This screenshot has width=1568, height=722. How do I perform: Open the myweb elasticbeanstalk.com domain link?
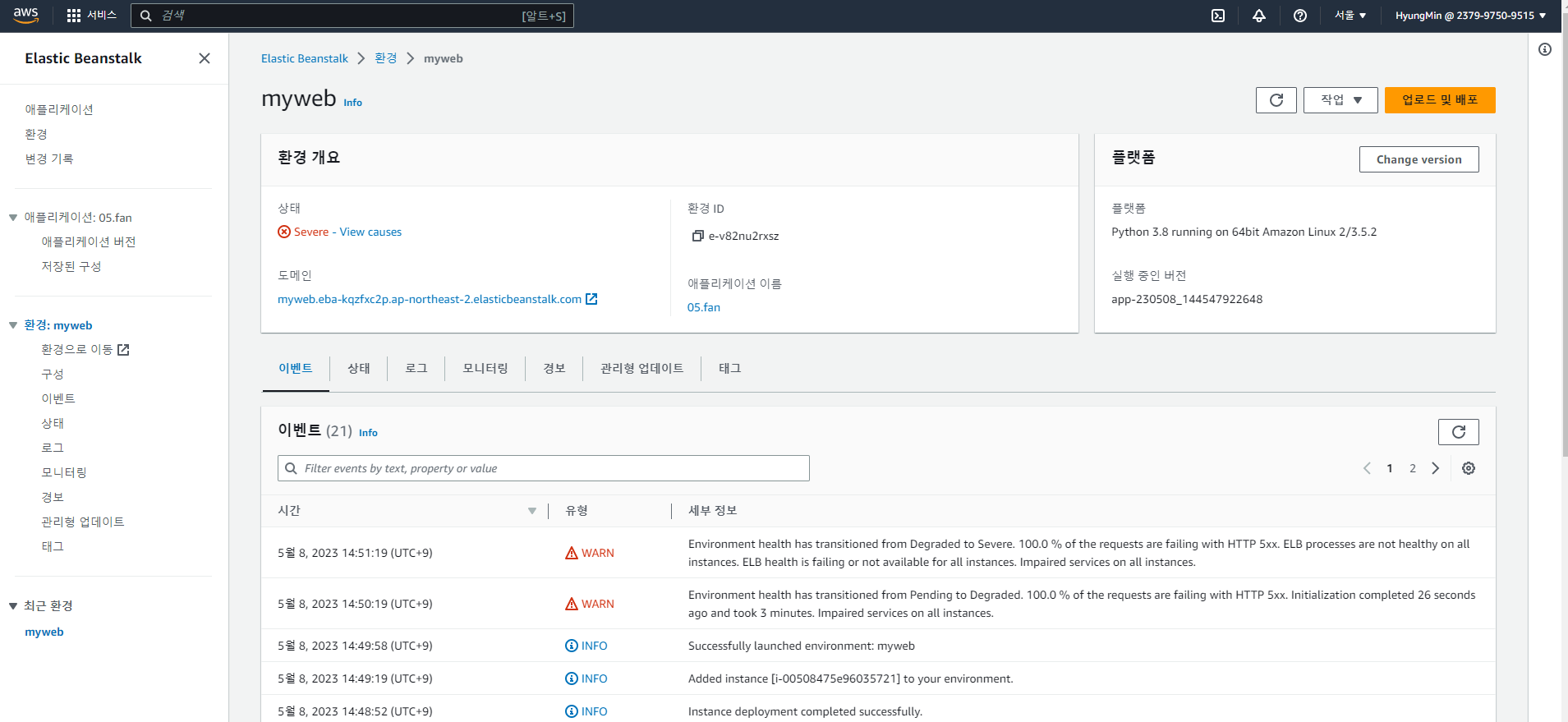click(x=430, y=300)
